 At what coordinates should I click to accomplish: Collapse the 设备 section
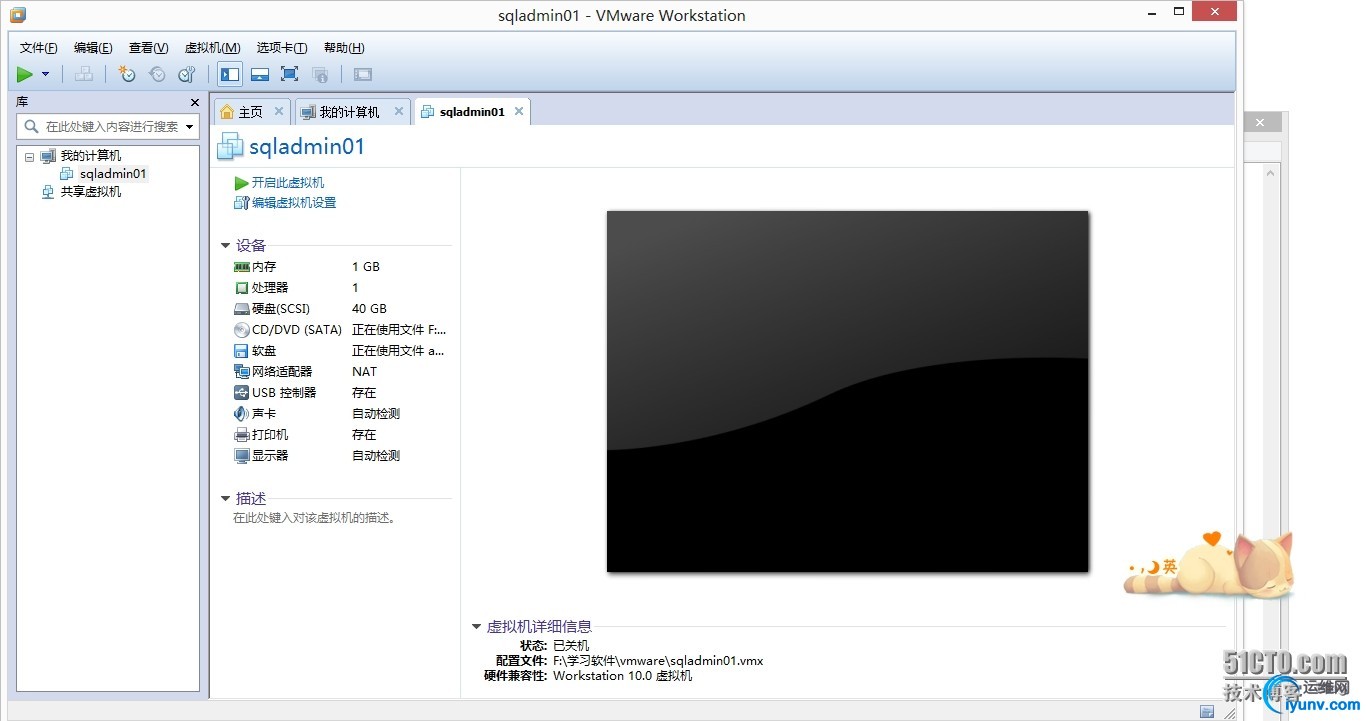pyautogui.click(x=226, y=246)
